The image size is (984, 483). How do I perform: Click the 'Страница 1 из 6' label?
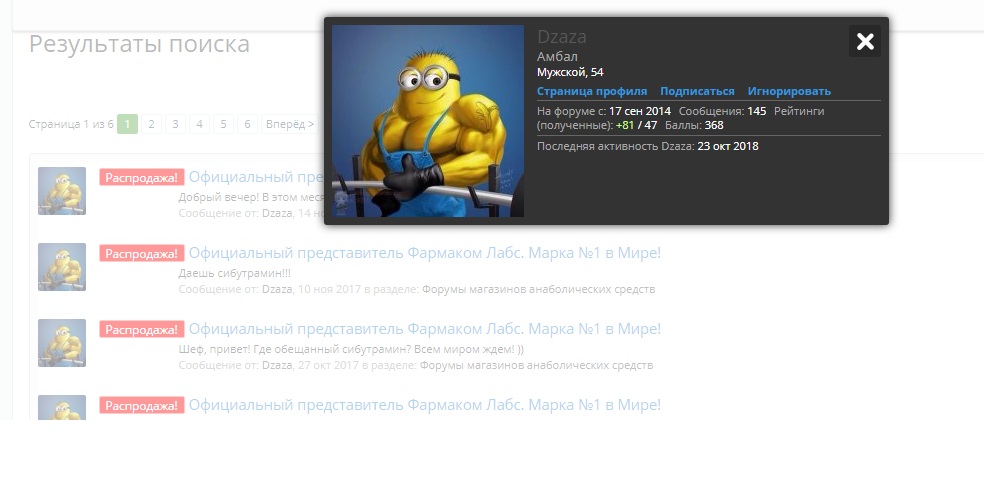pos(71,124)
